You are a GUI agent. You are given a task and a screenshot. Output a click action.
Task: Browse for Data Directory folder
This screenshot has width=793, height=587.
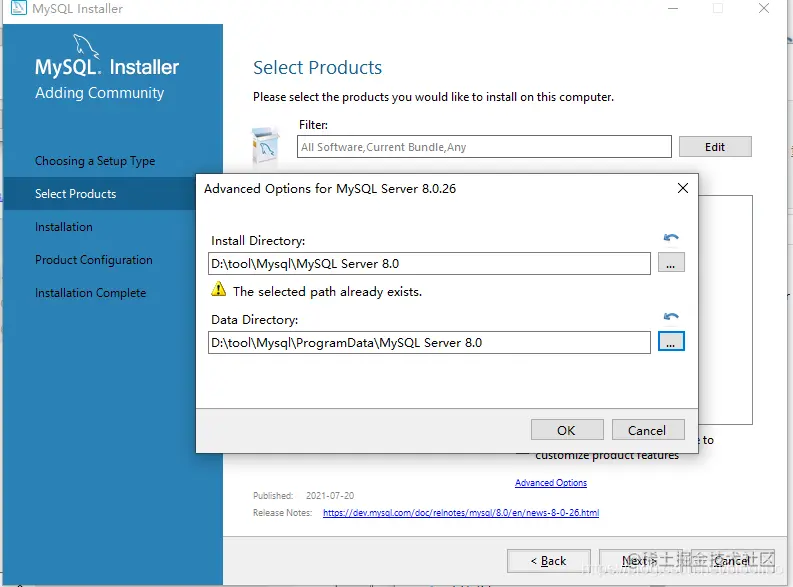[x=671, y=341]
